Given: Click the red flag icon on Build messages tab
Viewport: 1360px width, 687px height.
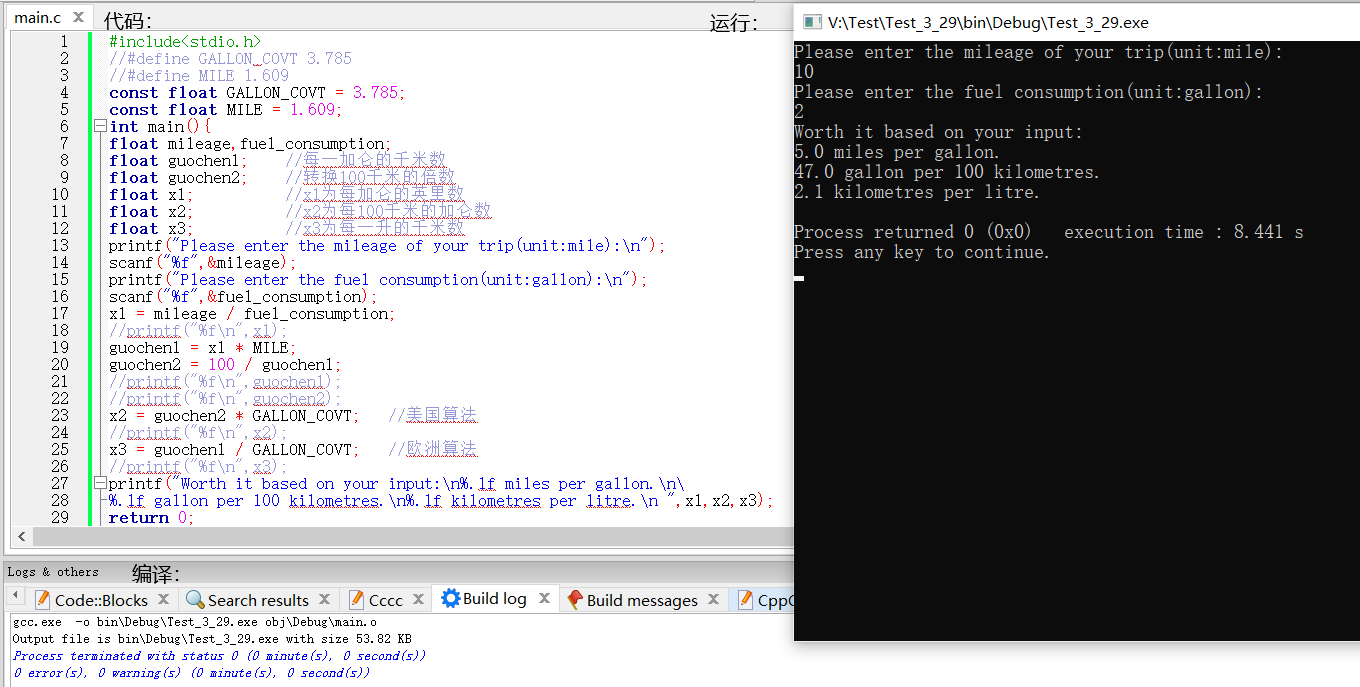Looking at the screenshot, I should tap(576, 600).
